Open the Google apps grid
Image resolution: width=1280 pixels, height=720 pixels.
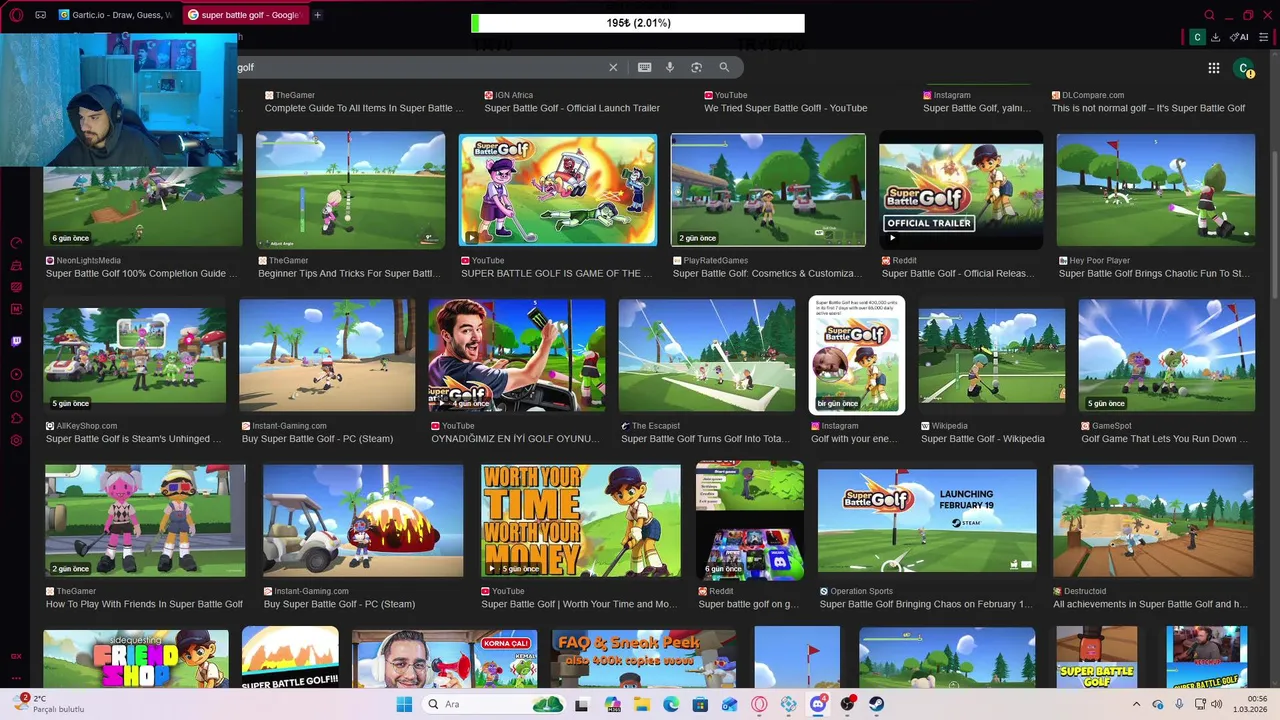(1213, 68)
